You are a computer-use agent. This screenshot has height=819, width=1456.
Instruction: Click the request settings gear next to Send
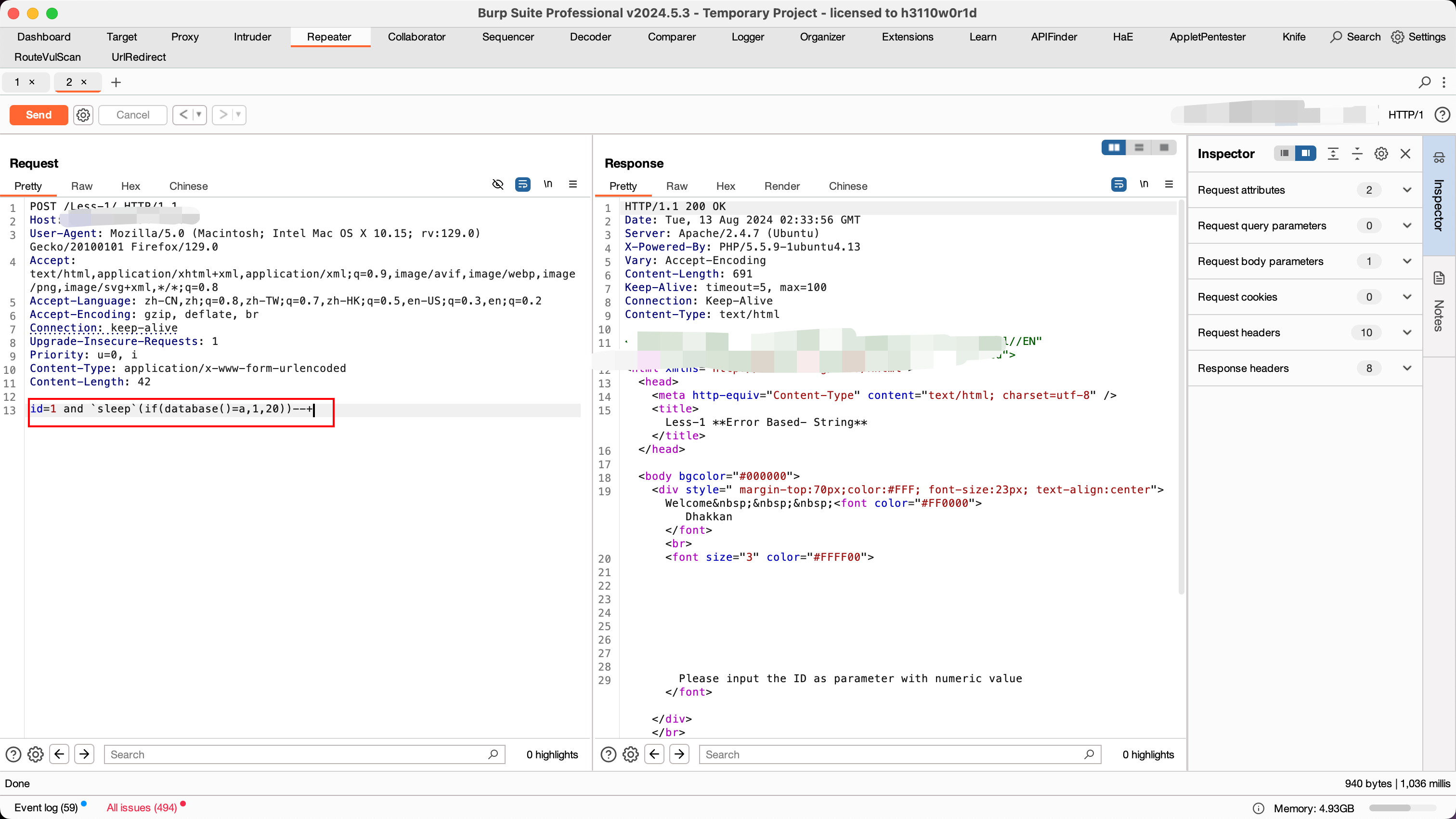click(x=83, y=115)
